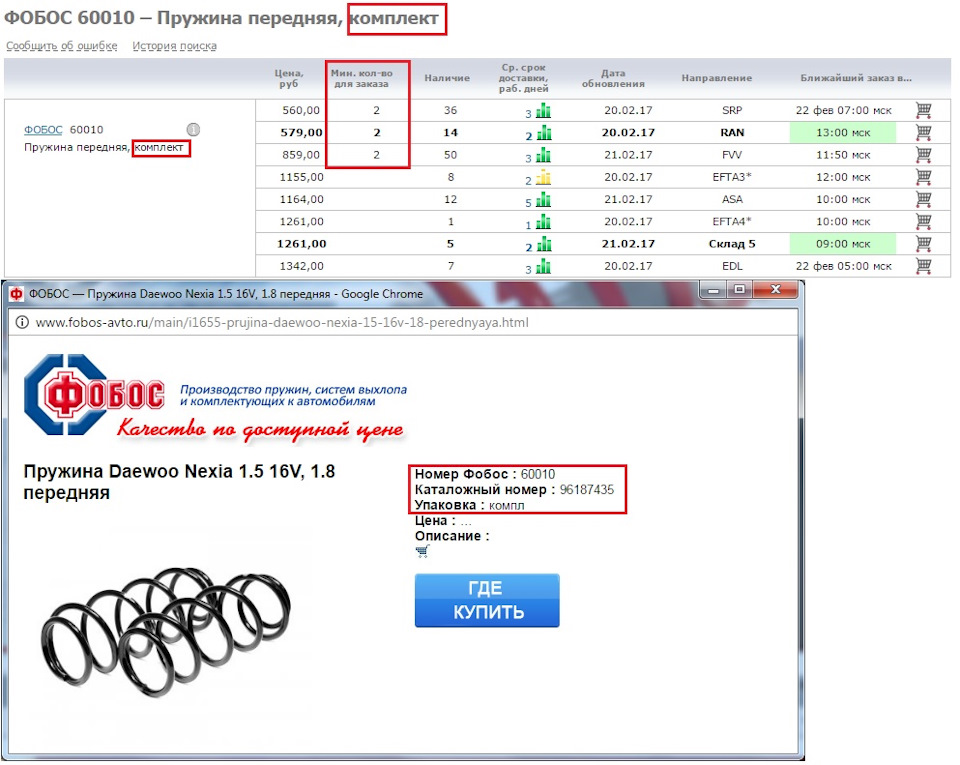Add the 579,00 RAN offer to cart
This screenshot has height=765, width=960.
923,132
